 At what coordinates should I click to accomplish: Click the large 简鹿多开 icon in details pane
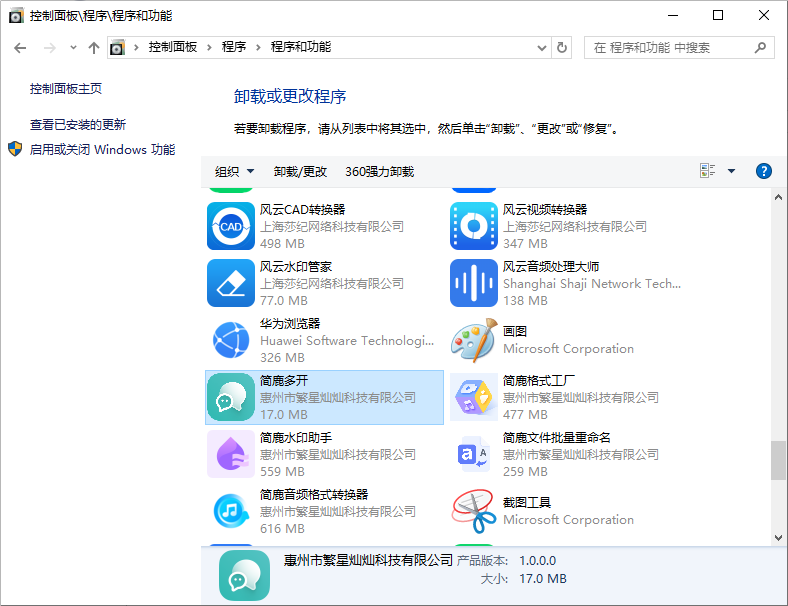(x=244, y=575)
